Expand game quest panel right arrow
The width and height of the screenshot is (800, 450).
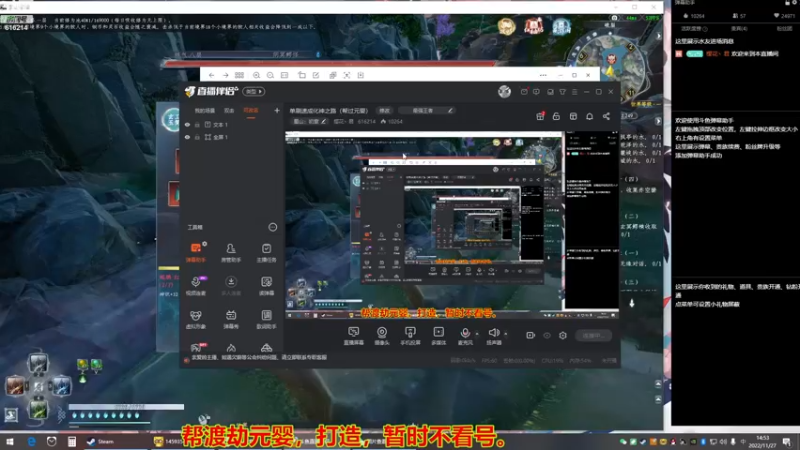click(x=658, y=121)
